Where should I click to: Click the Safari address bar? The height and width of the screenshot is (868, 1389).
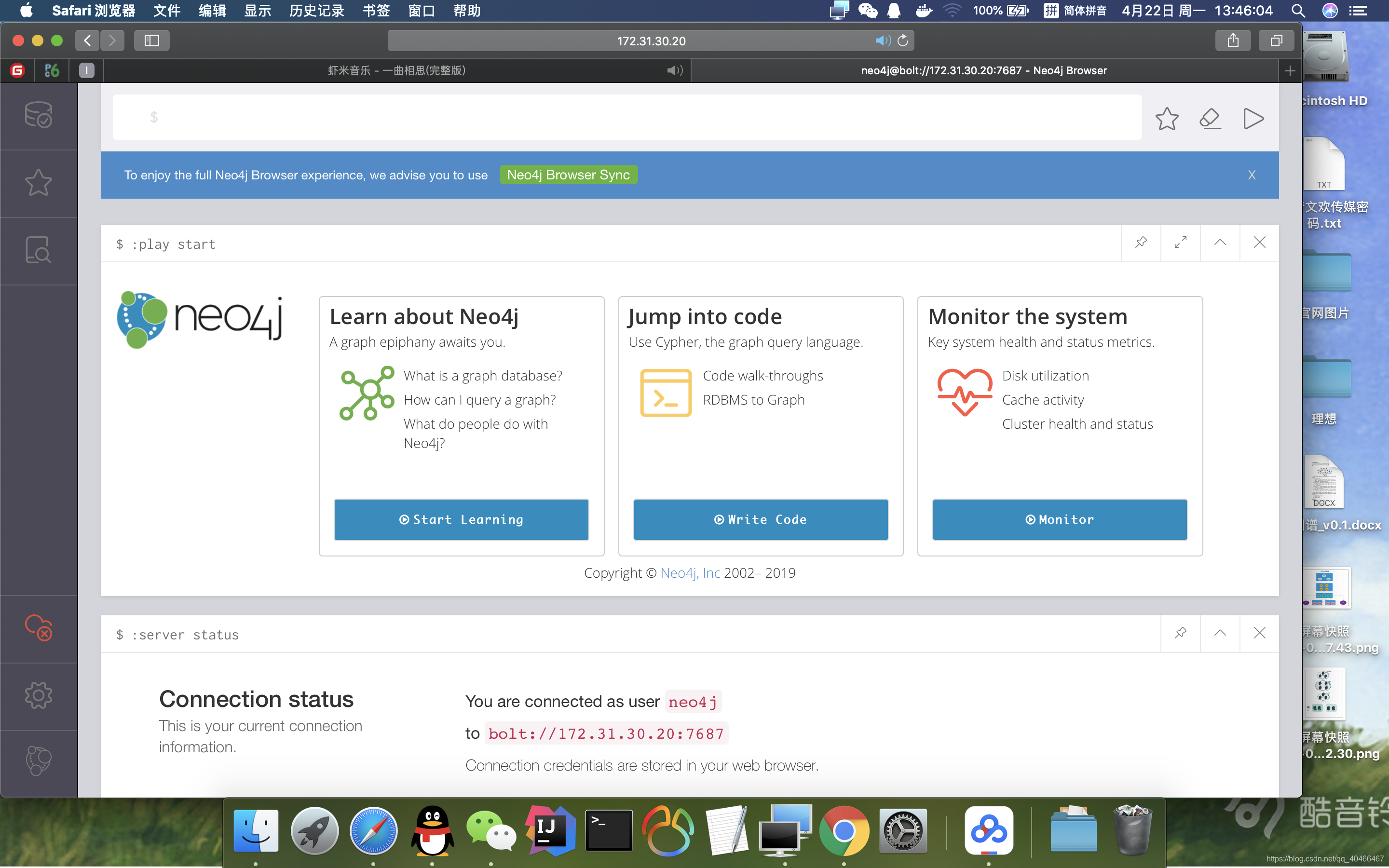(651, 41)
